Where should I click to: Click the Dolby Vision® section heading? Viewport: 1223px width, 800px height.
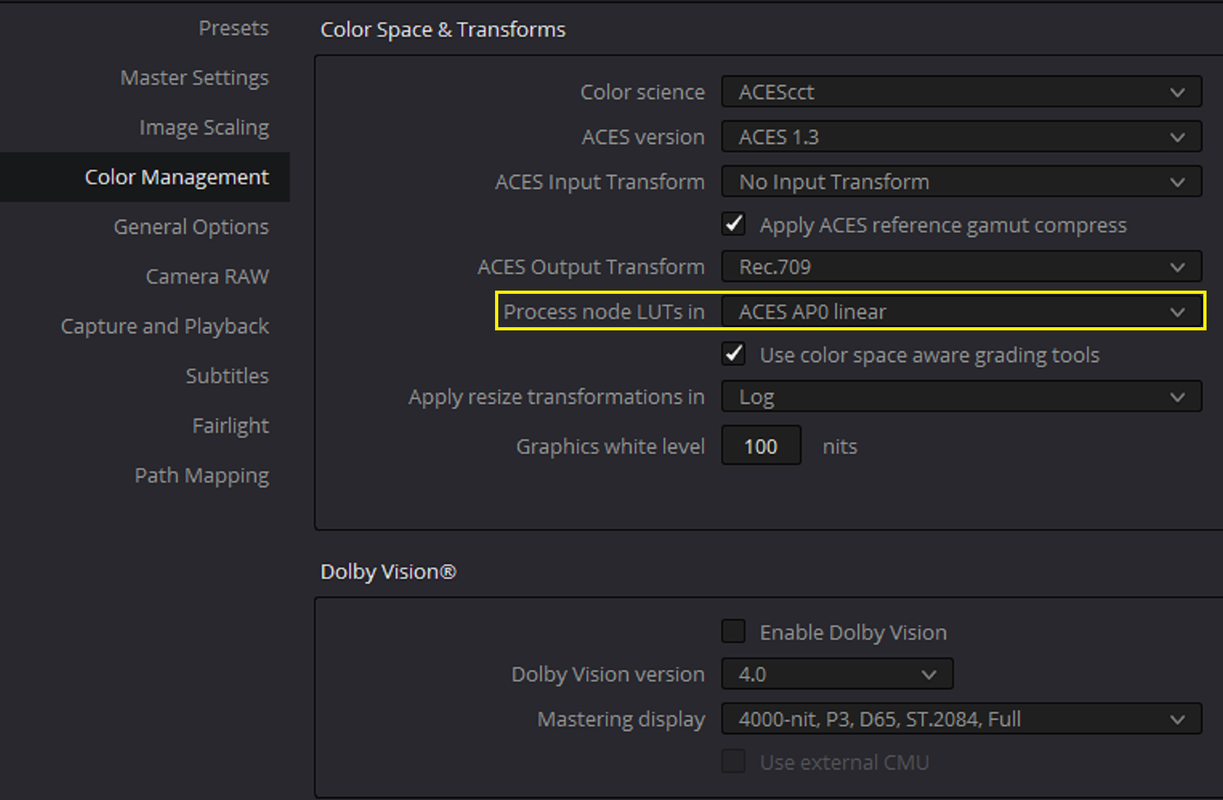click(x=388, y=572)
